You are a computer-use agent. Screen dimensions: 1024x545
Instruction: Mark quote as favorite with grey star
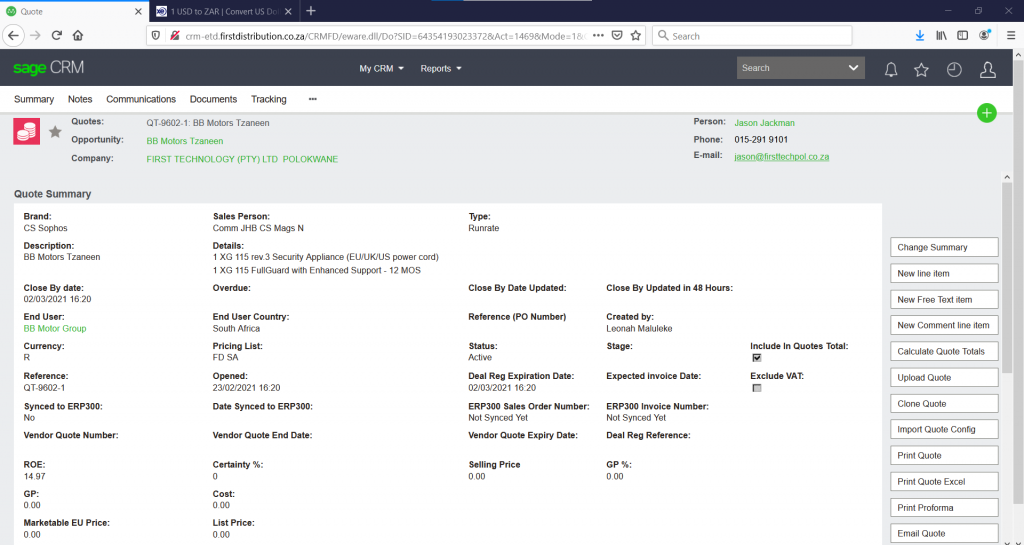coord(55,132)
